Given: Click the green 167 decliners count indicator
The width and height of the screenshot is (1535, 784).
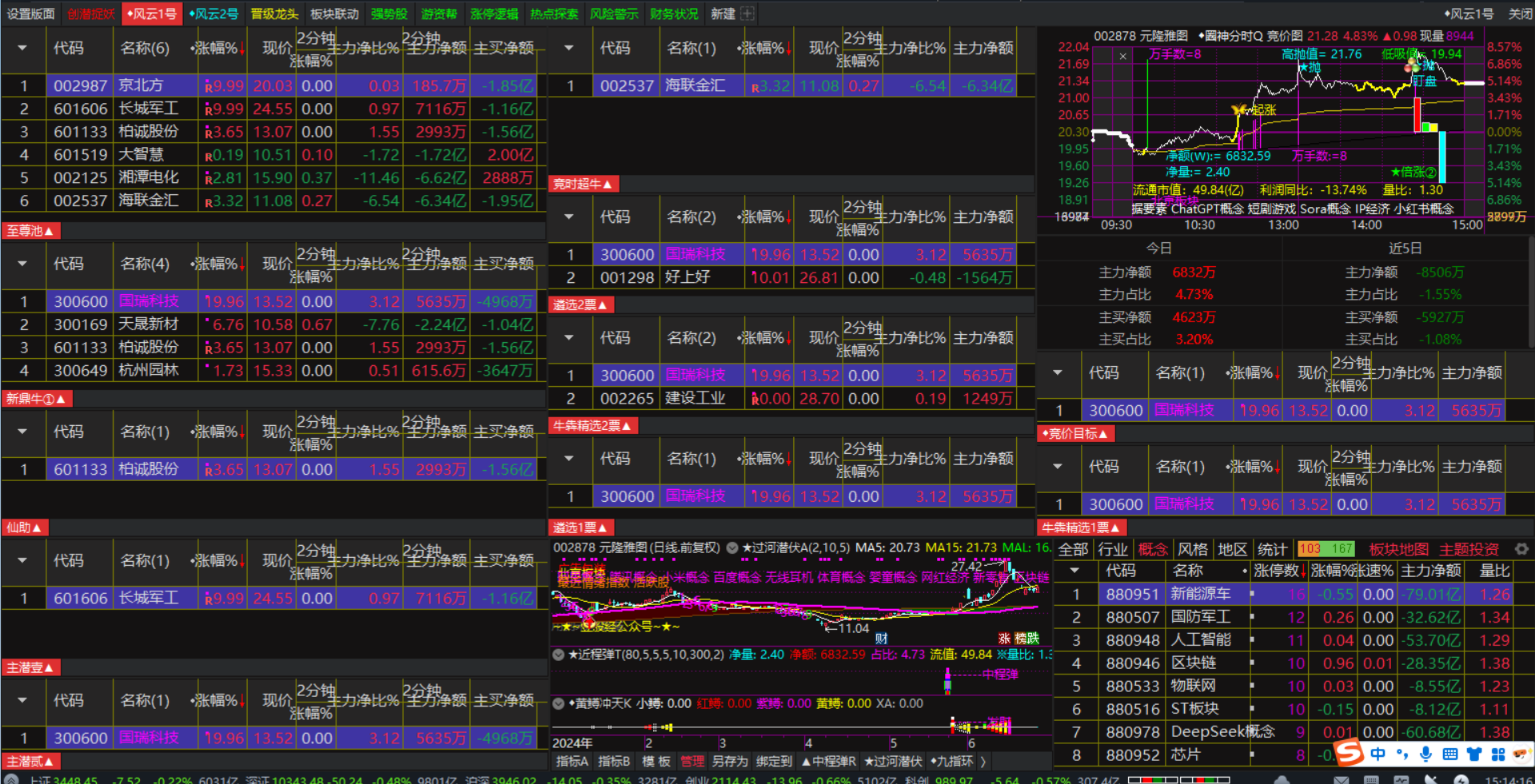Looking at the screenshot, I should click(1342, 549).
